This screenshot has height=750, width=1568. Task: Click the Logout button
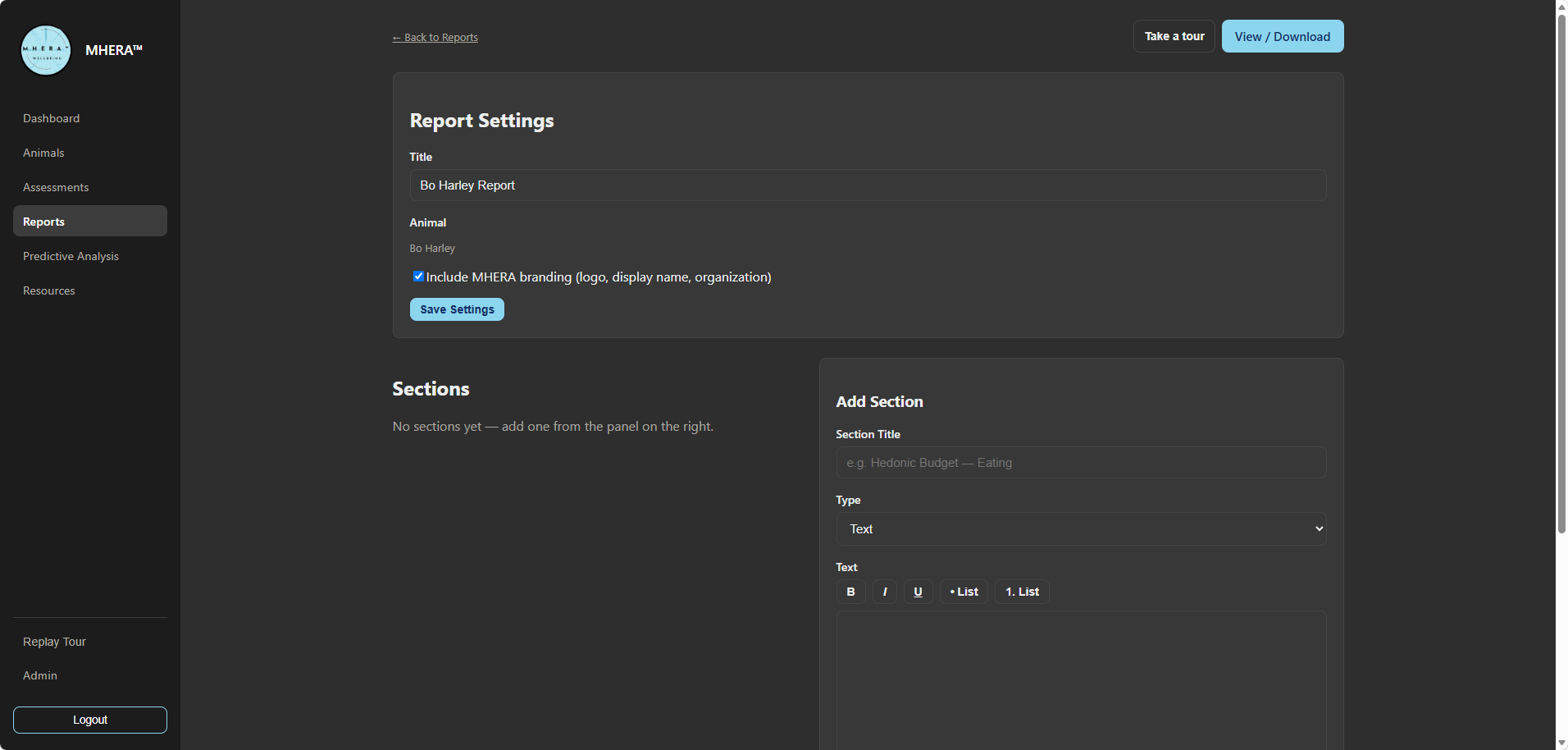click(x=90, y=720)
